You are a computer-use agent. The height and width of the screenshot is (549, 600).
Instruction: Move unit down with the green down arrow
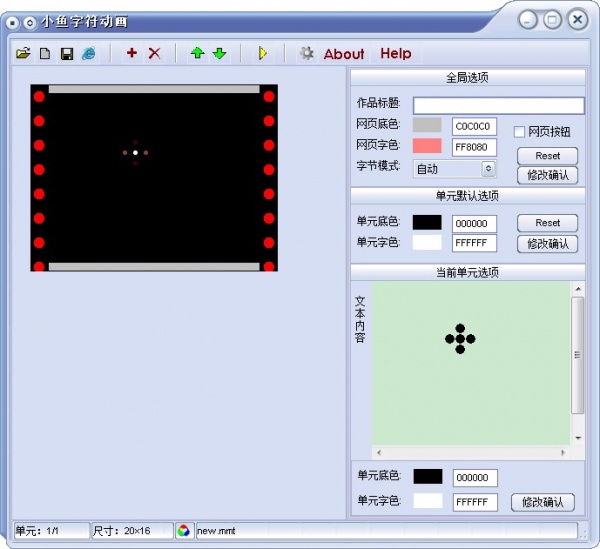point(220,53)
